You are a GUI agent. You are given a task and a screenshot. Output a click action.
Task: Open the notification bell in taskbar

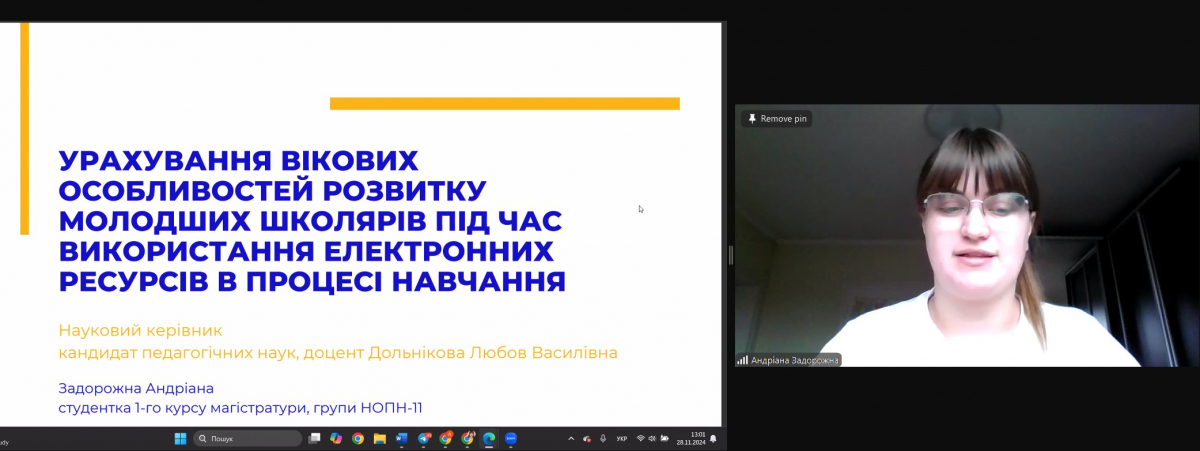713,438
